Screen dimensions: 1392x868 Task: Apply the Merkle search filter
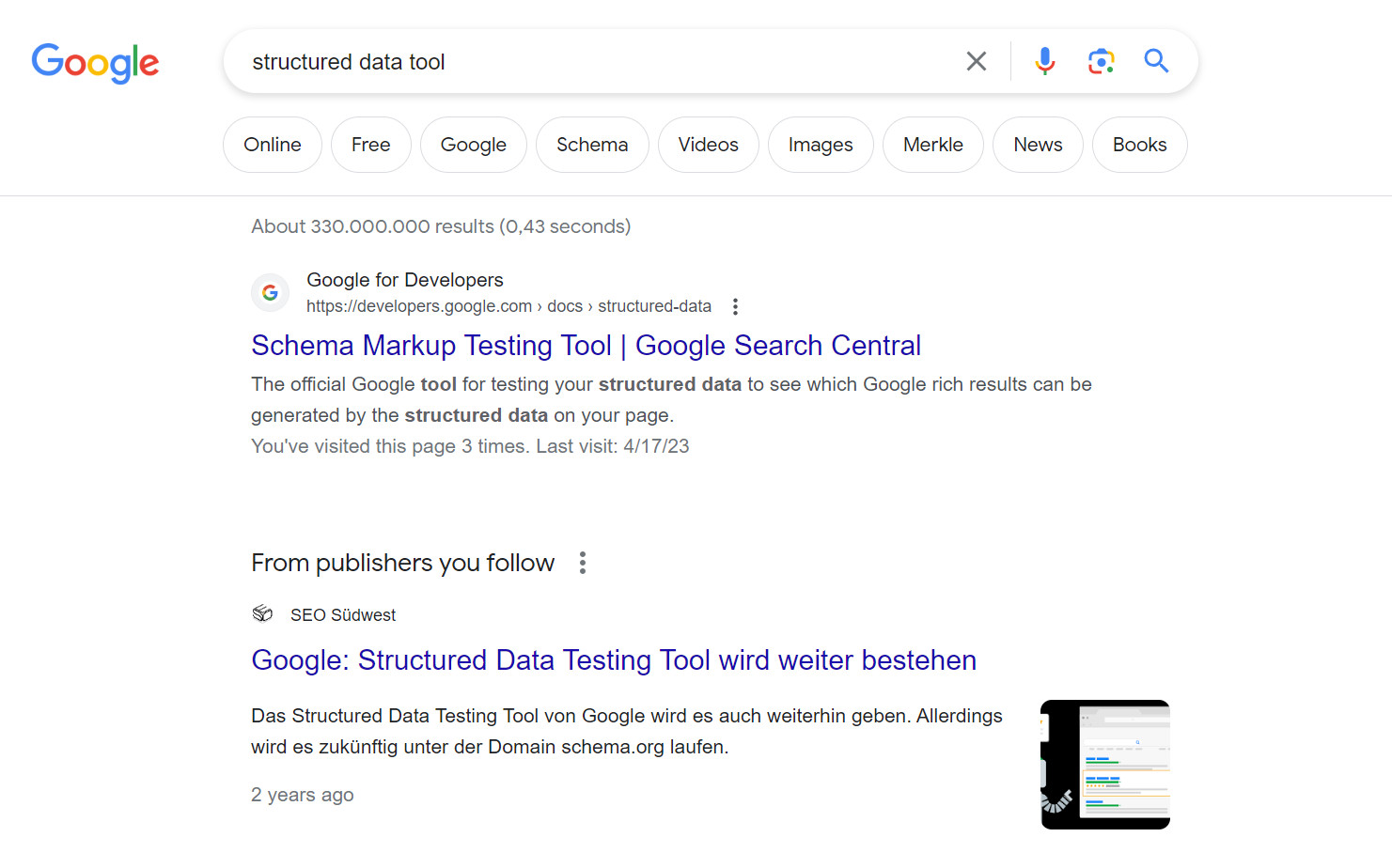click(932, 145)
